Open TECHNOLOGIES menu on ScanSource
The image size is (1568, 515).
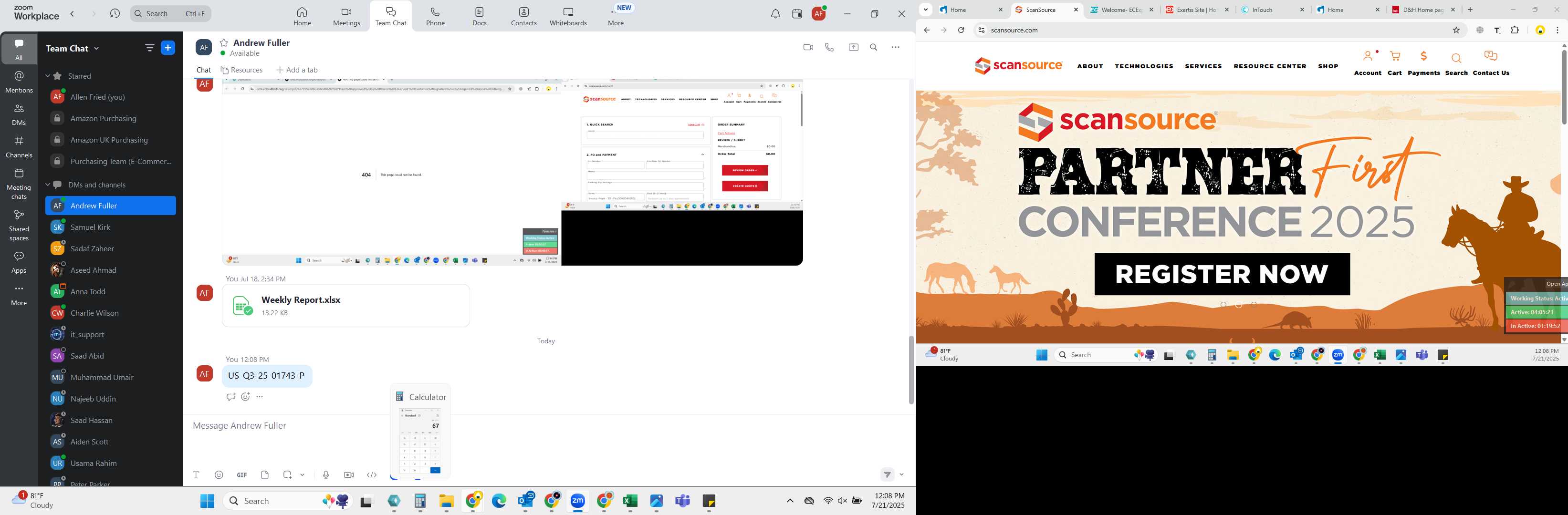tap(1144, 66)
